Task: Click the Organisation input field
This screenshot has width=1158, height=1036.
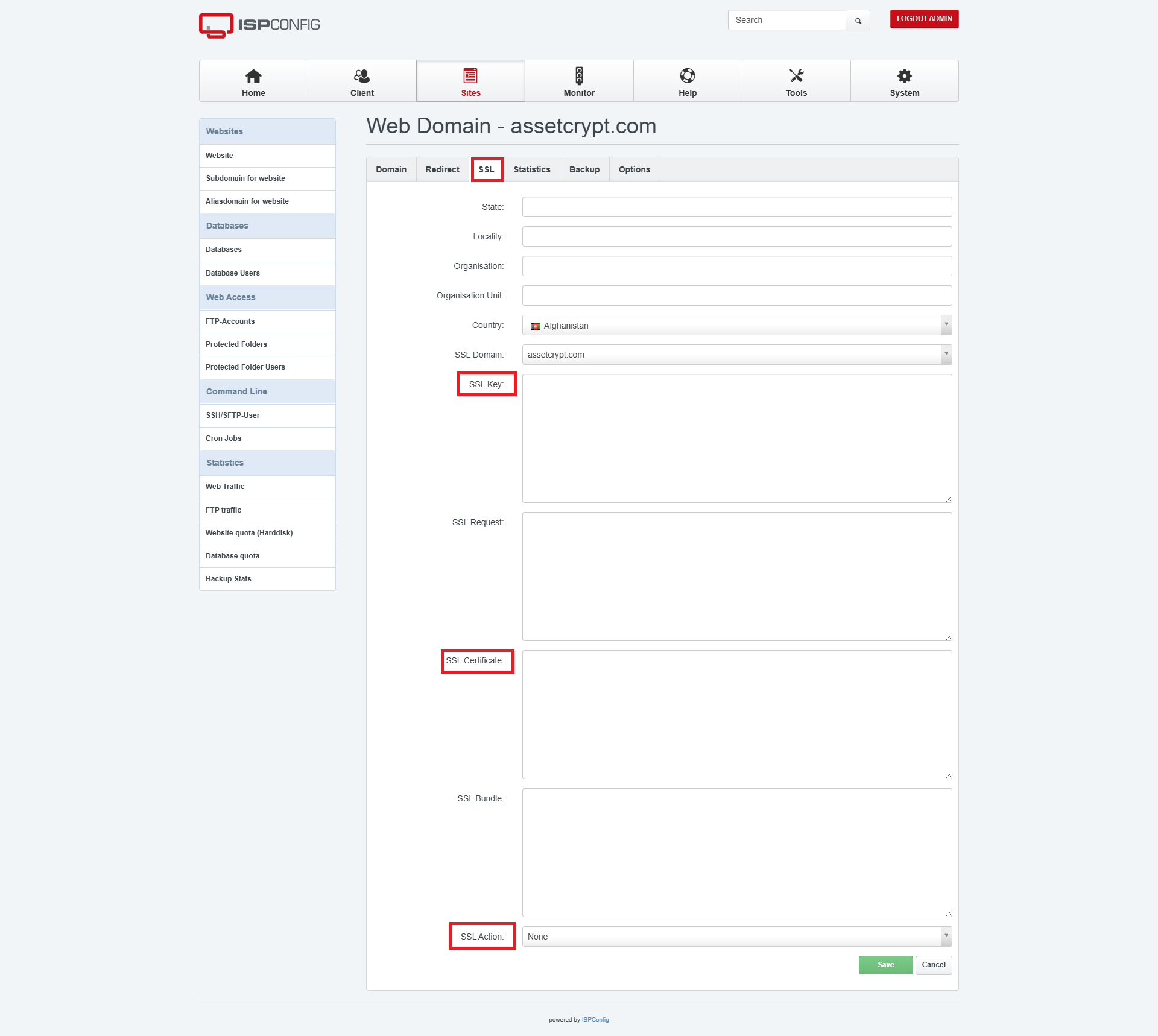Action: tap(737, 266)
